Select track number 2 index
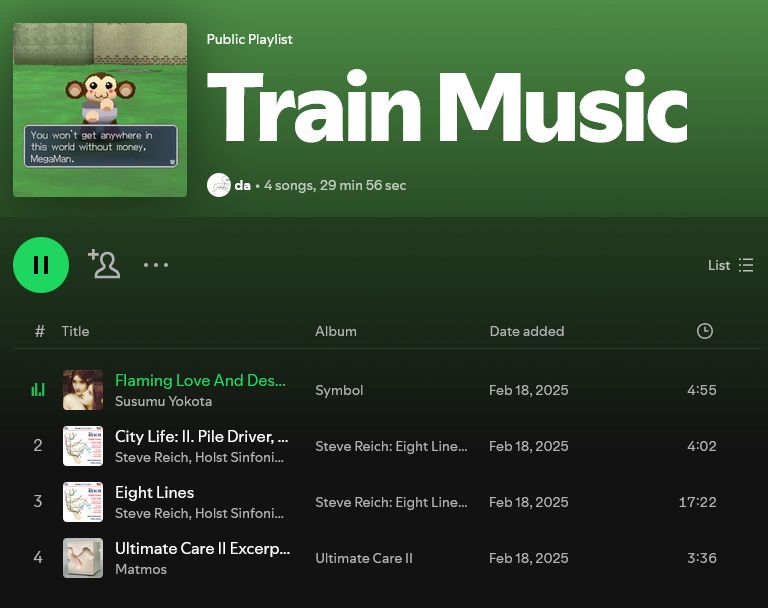The width and height of the screenshot is (768, 608). [38, 445]
